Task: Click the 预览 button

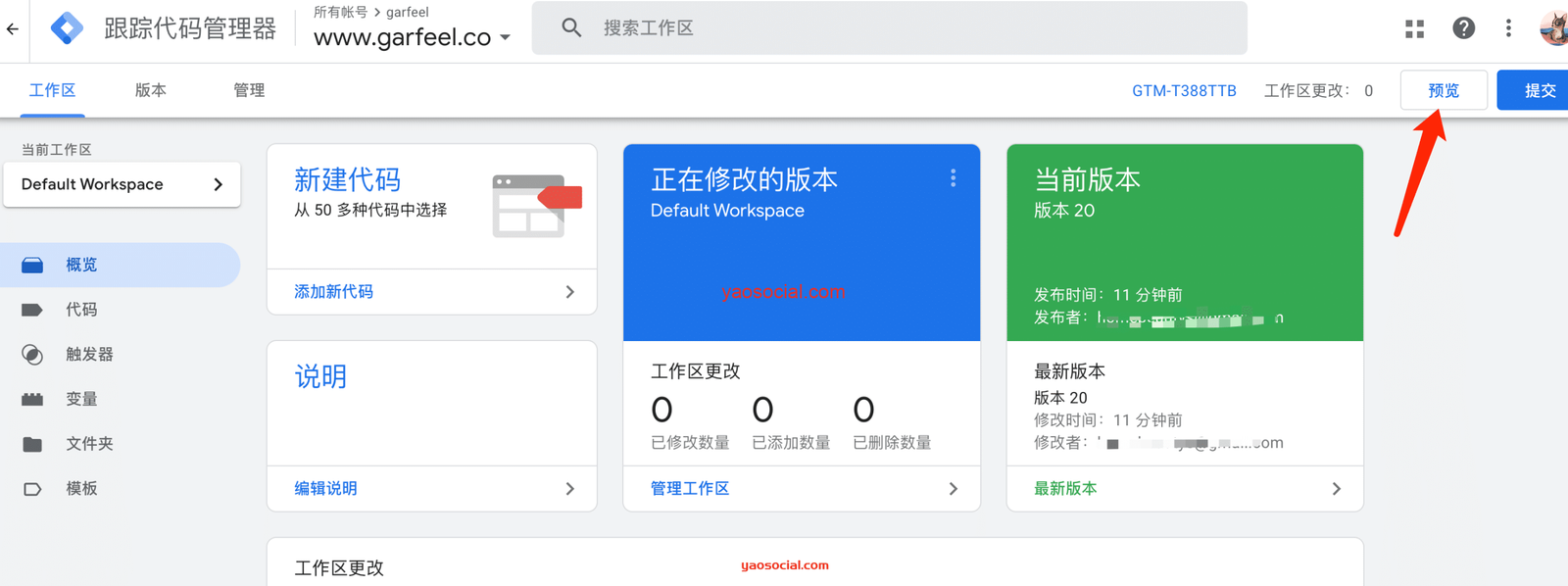Action: tap(1444, 90)
